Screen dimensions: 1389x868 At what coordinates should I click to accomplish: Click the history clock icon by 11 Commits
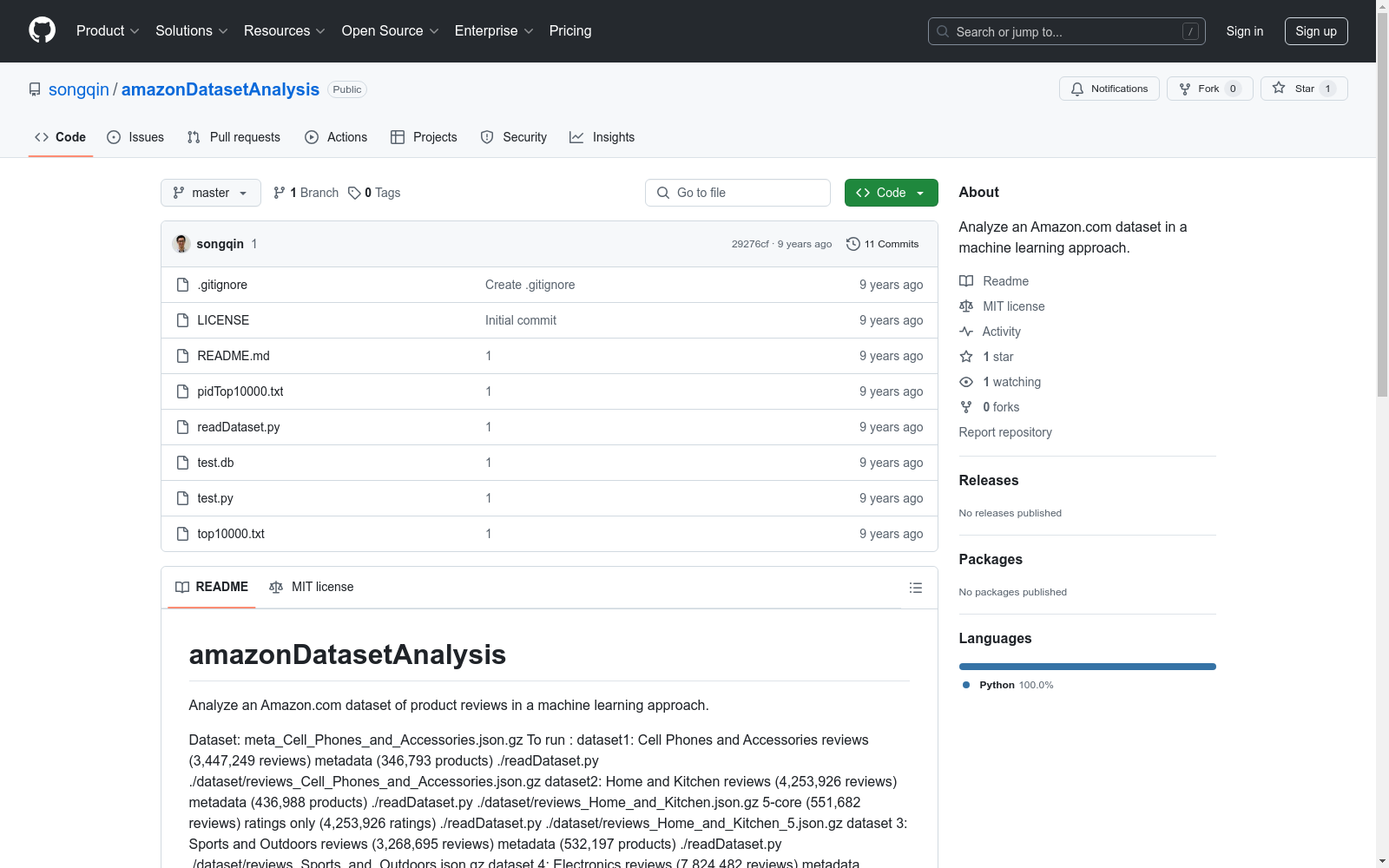[x=853, y=244]
